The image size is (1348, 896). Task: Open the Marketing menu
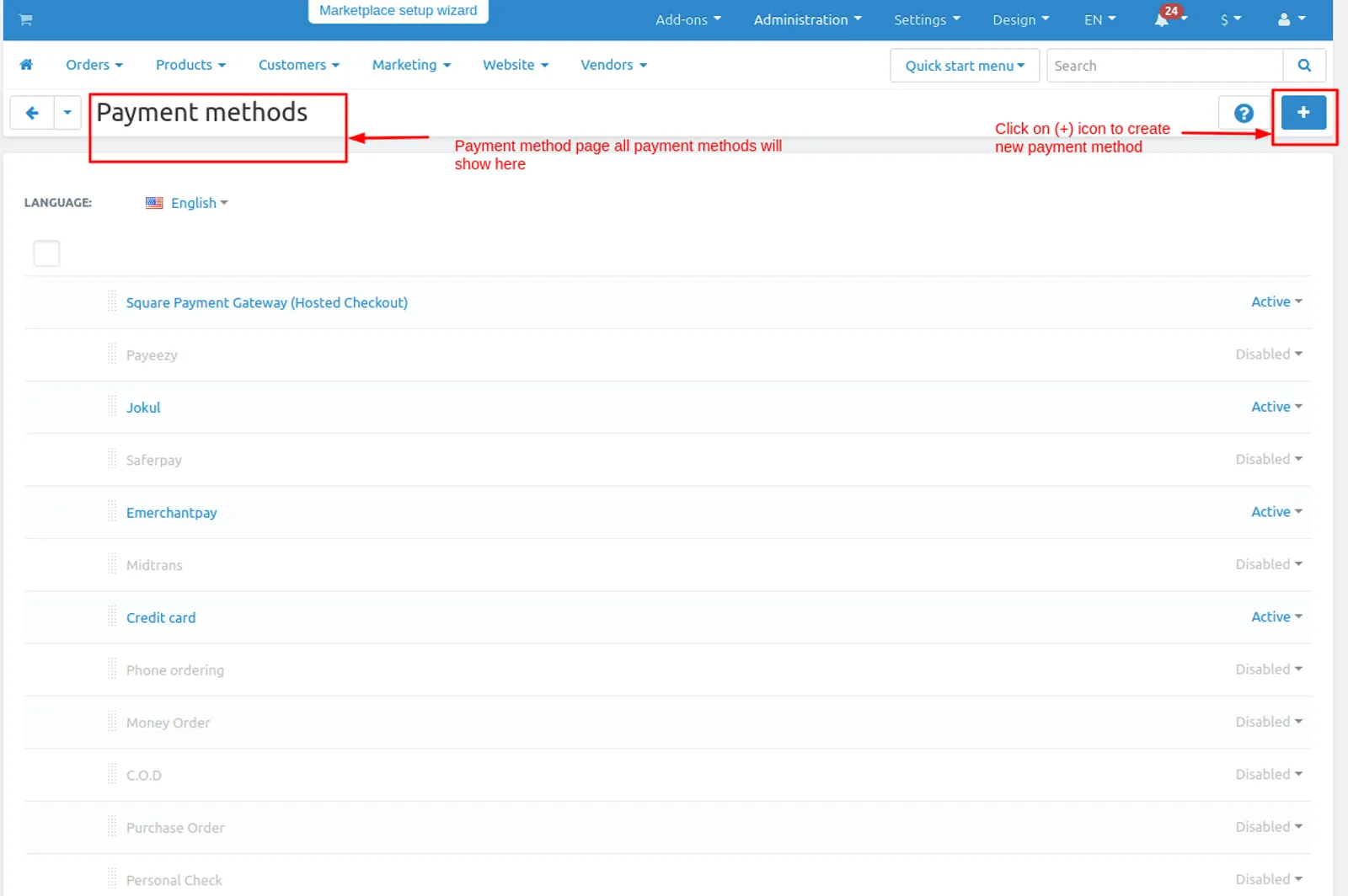point(411,65)
